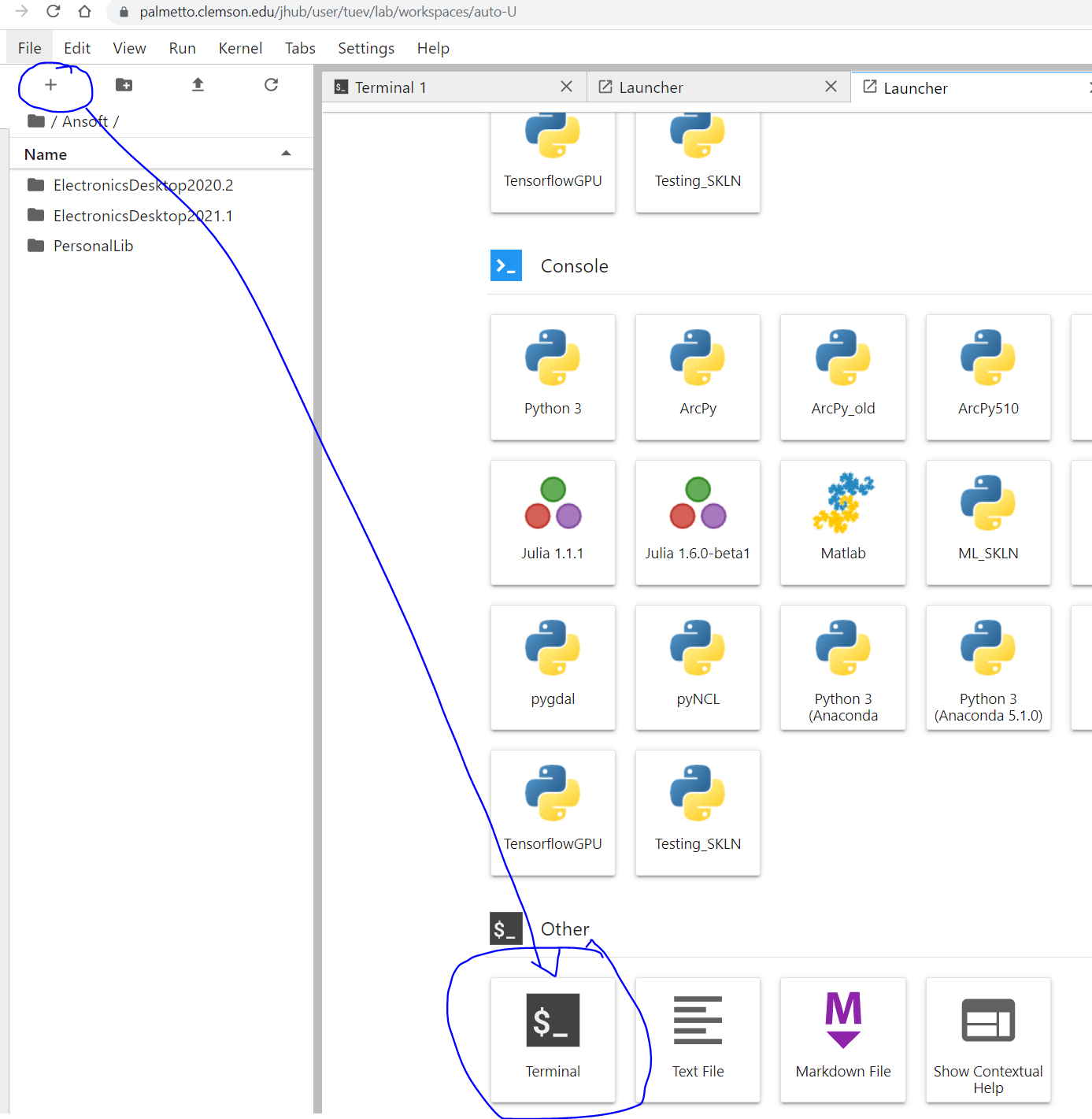Viewport: 1092px width, 1119px height.
Task: Click the New Launcher plus button
Action: (50, 84)
